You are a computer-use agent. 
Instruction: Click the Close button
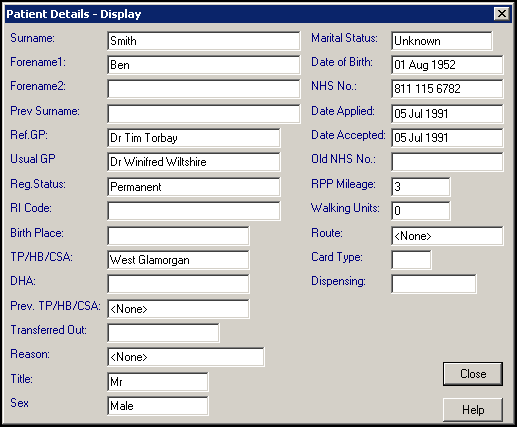coord(473,374)
